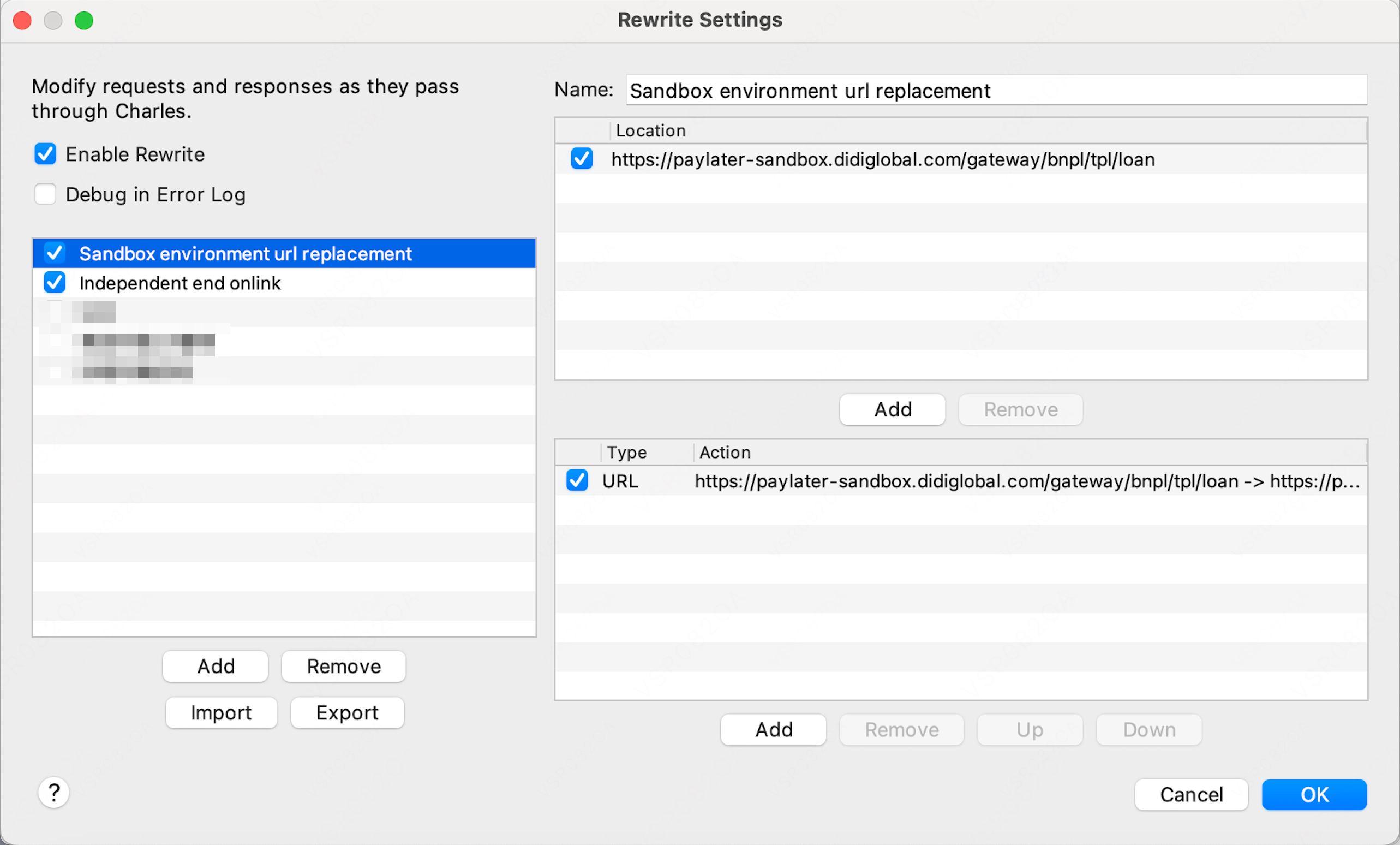
Task: Add a new action rule
Action: click(773, 730)
